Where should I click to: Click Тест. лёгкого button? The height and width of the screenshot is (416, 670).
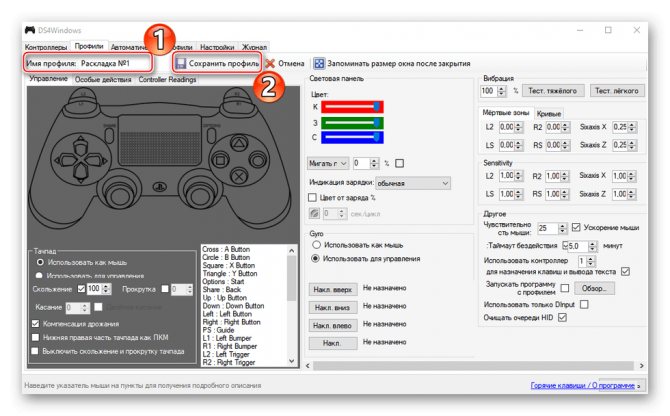point(617,91)
